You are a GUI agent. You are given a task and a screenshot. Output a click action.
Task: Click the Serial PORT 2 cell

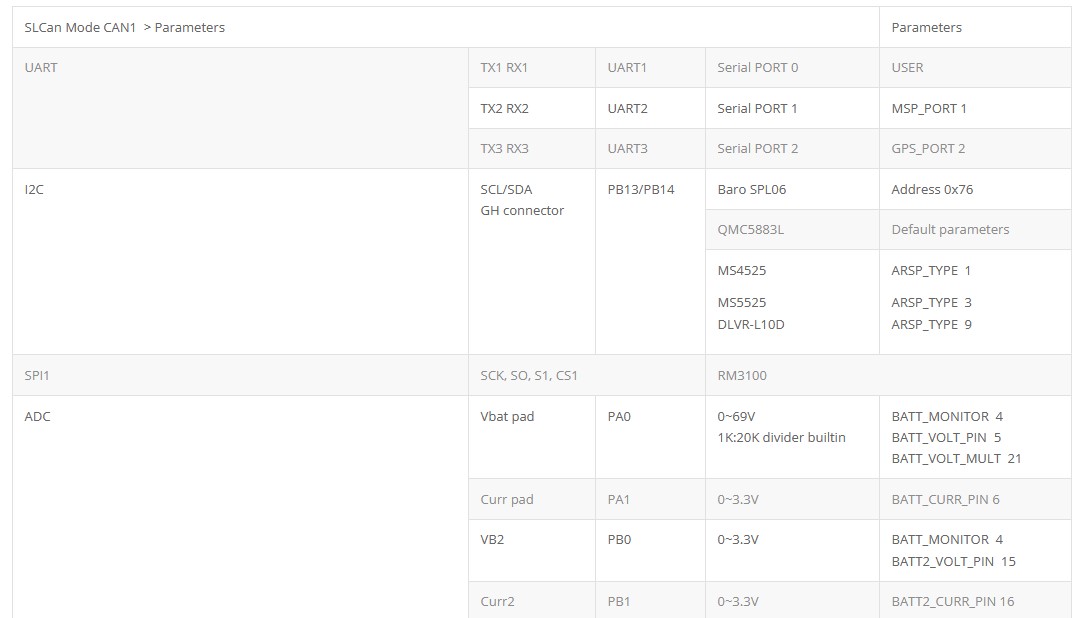point(792,149)
